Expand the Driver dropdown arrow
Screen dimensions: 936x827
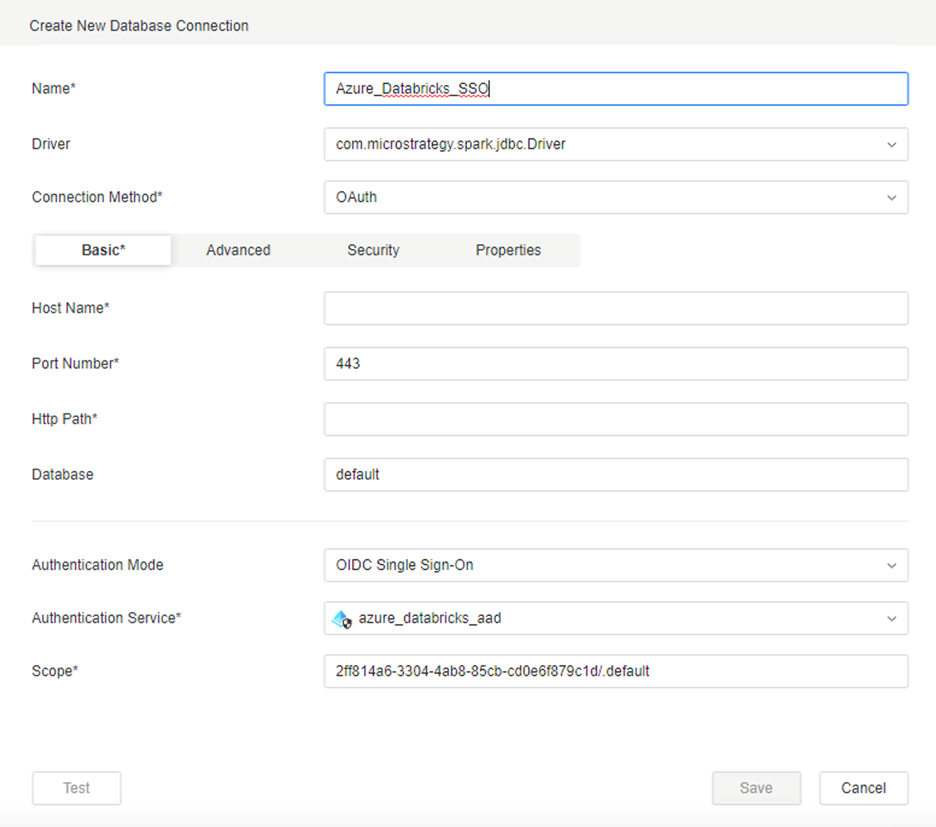pos(891,145)
